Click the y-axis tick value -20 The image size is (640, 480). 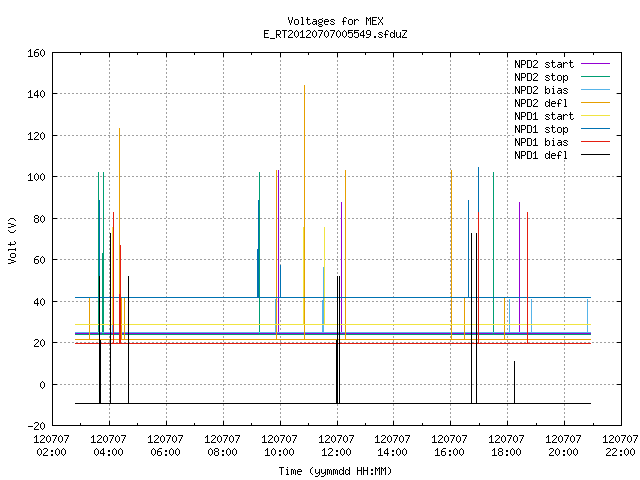click(36, 426)
